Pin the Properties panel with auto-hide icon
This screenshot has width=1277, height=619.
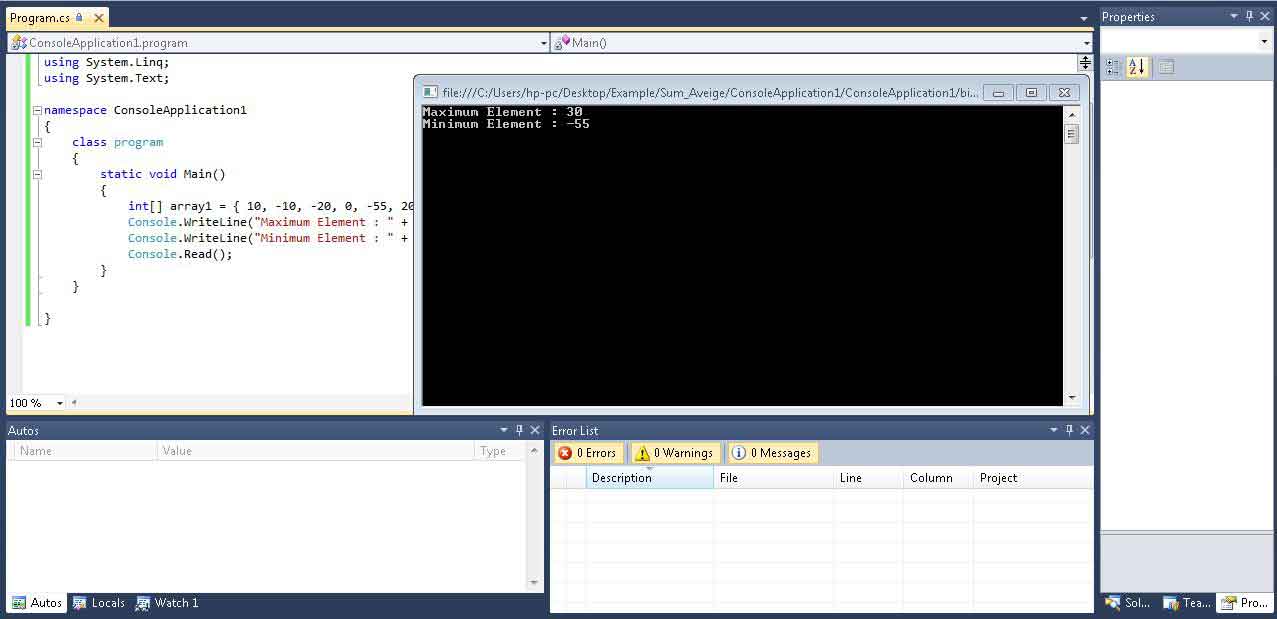tap(1249, 16)
